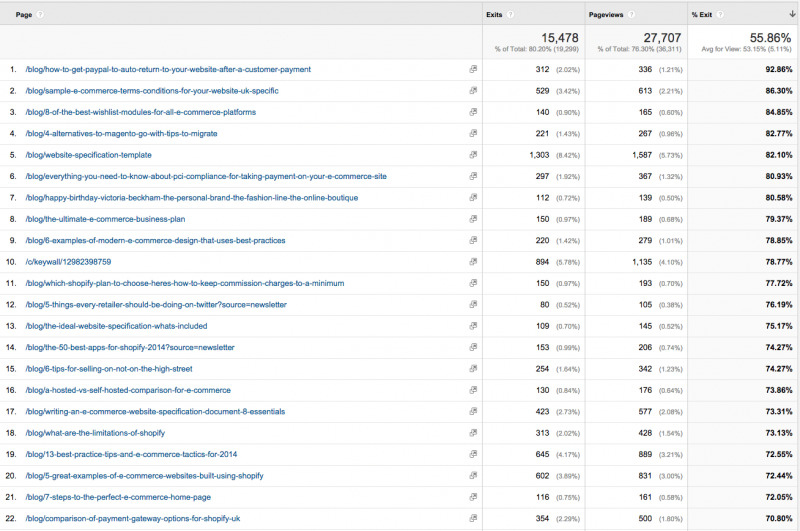Open external link icon for which-shopify-plan page

click(x=473, y=283)
